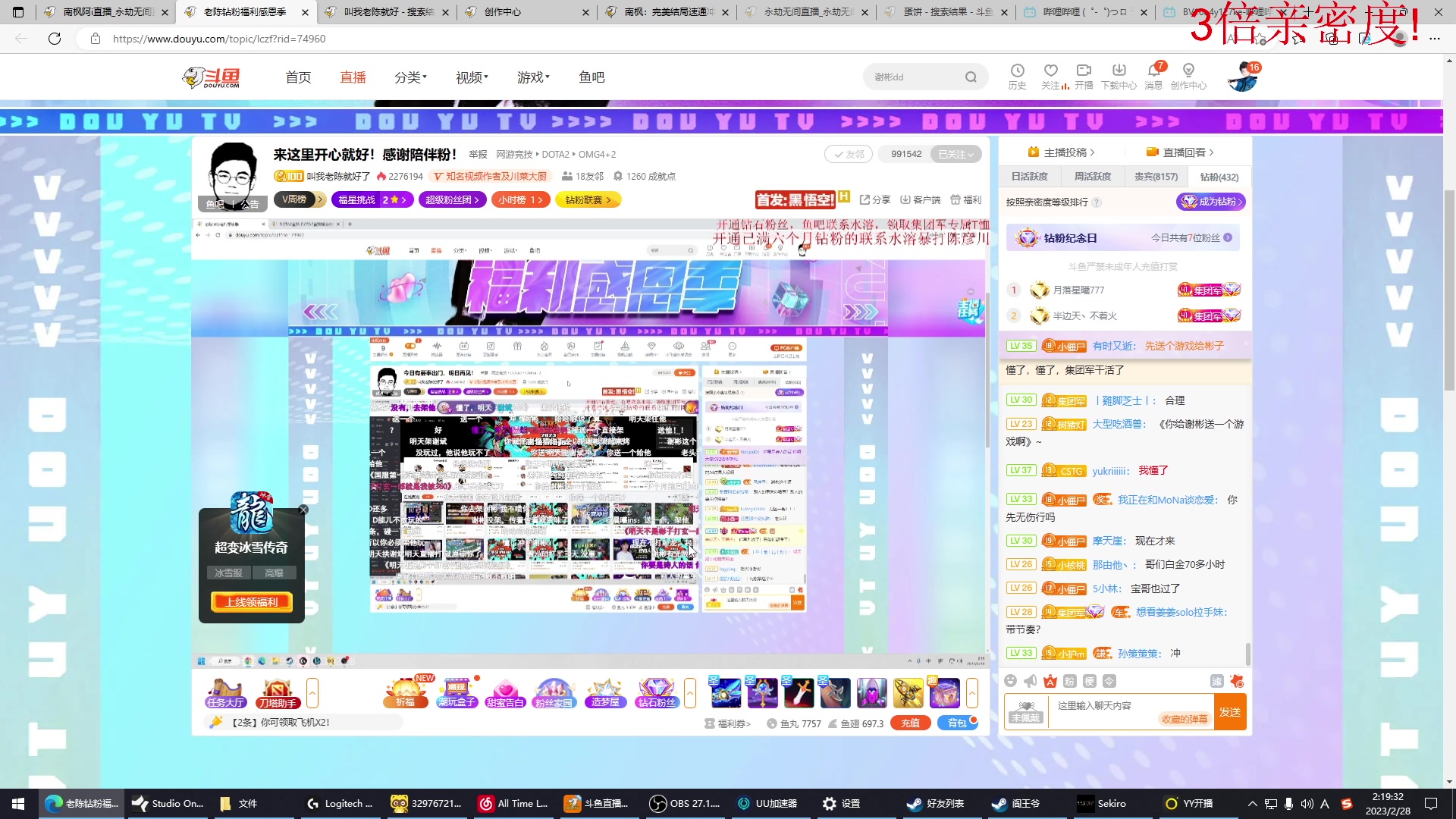1456x819 pixels.
Task: Open the 开播 start-streaming icon
Action: tap(1084, 76)
